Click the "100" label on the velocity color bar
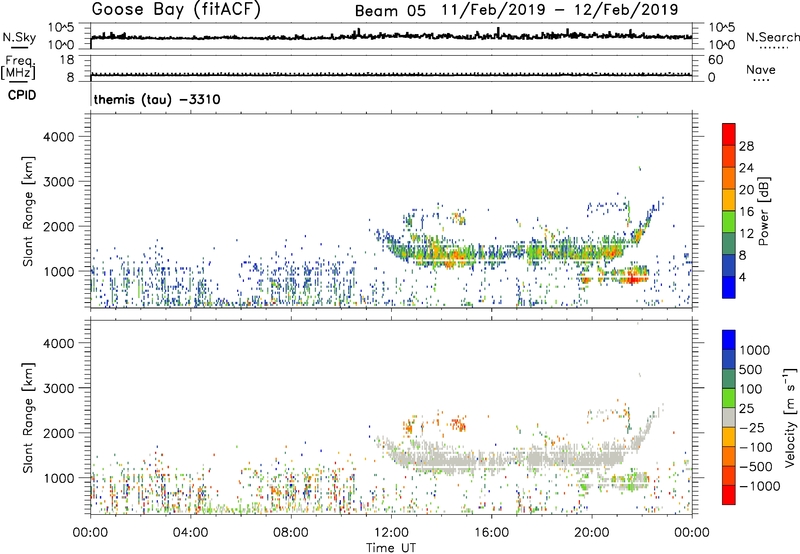The image size is (800, 554). click(750, 389)
